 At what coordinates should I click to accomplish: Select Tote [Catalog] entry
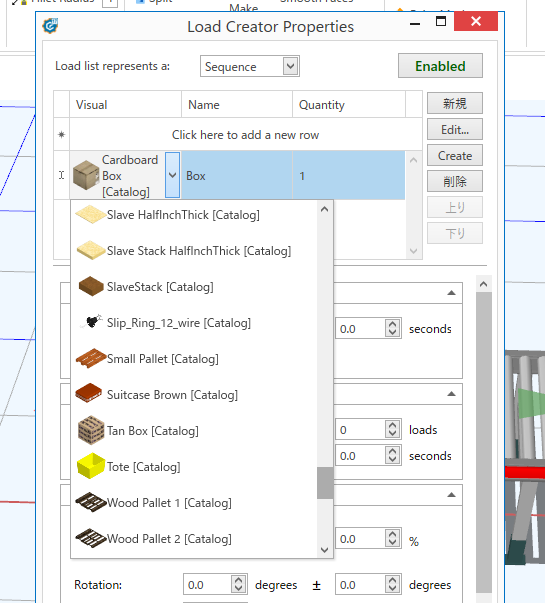195,467
